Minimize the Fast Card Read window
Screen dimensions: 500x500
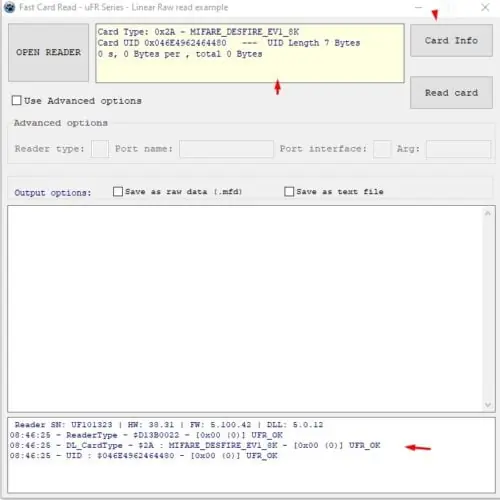click(419, 7)
